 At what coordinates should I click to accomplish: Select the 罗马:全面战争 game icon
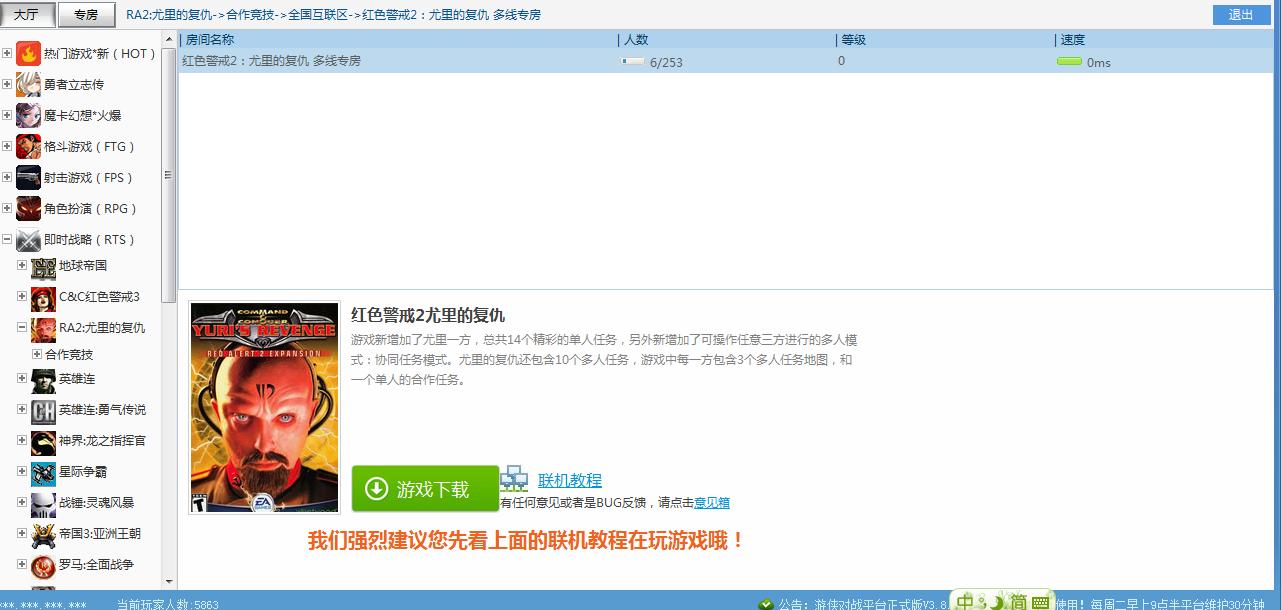point(43,566)
